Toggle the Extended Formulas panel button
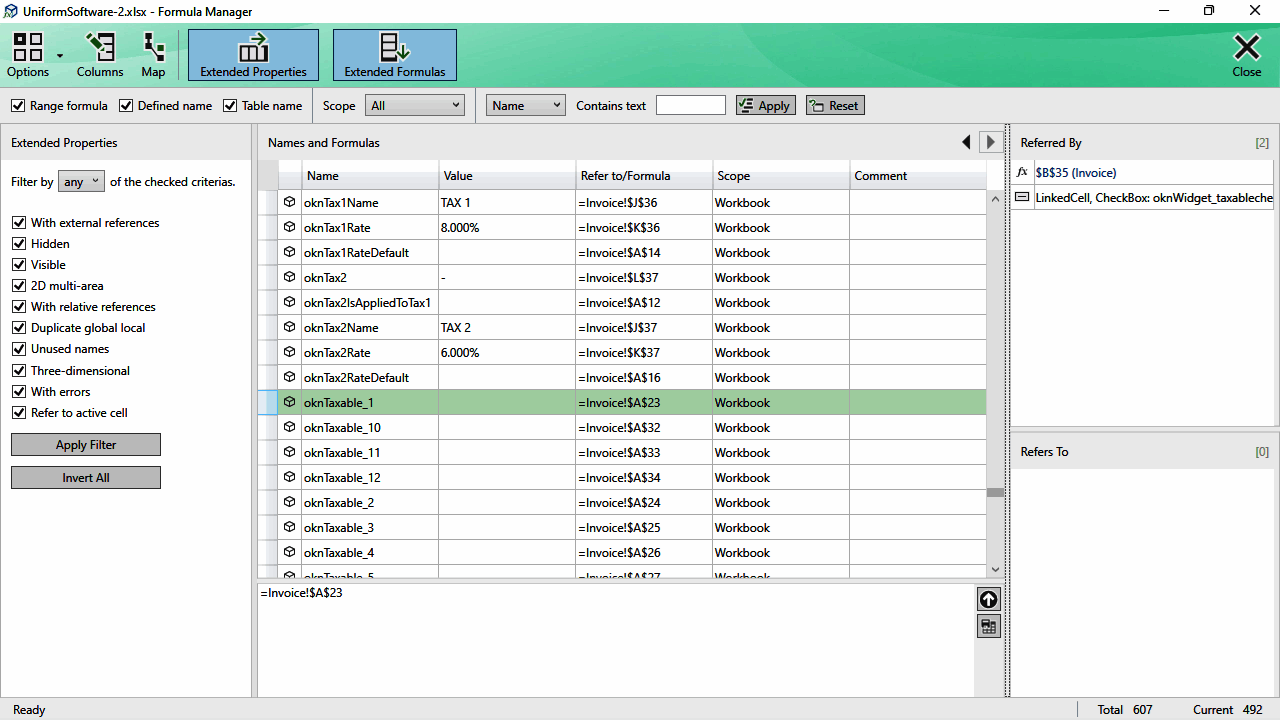 coord(395,55)
